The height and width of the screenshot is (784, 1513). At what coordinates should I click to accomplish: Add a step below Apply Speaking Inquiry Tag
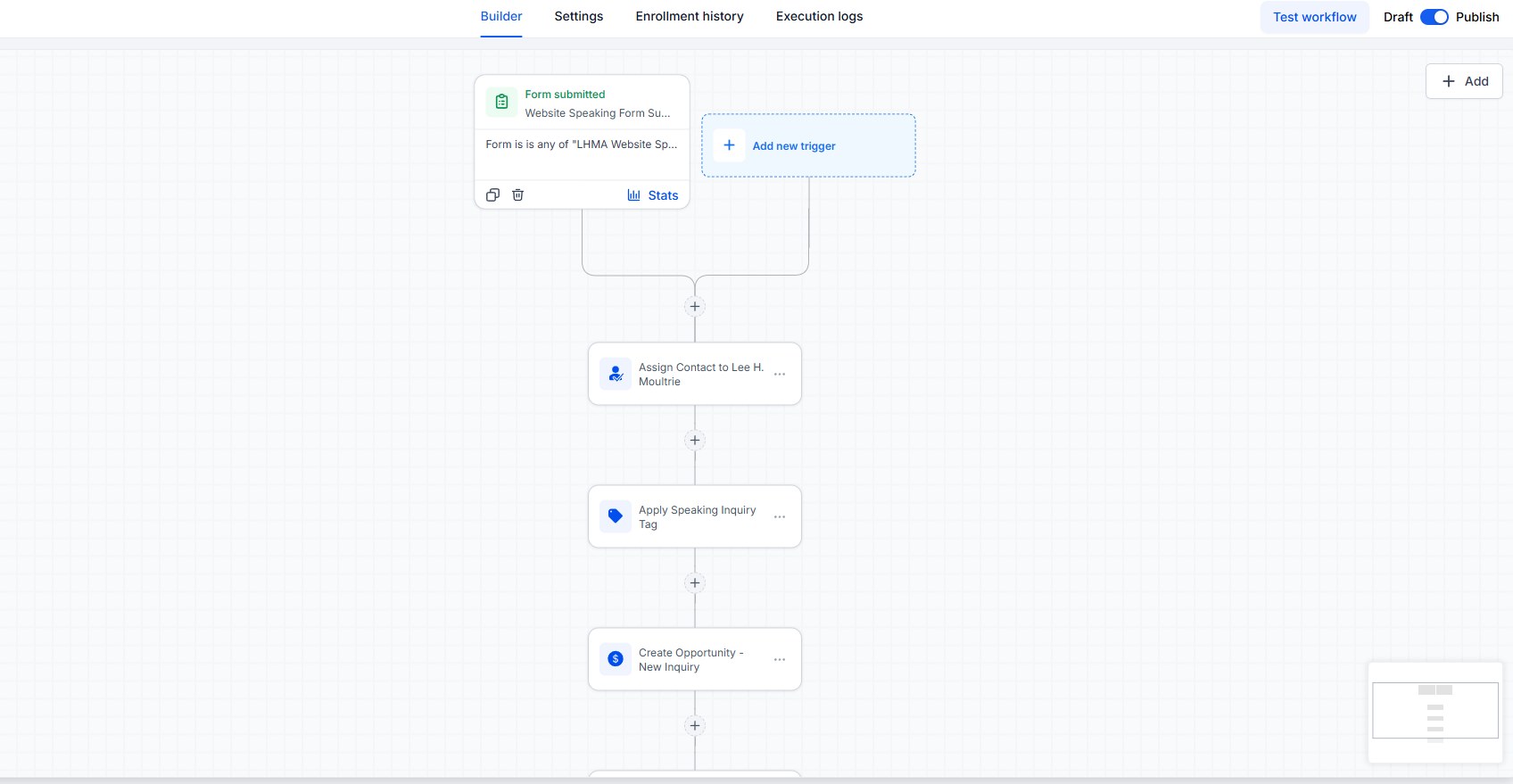tap(695, 583)
